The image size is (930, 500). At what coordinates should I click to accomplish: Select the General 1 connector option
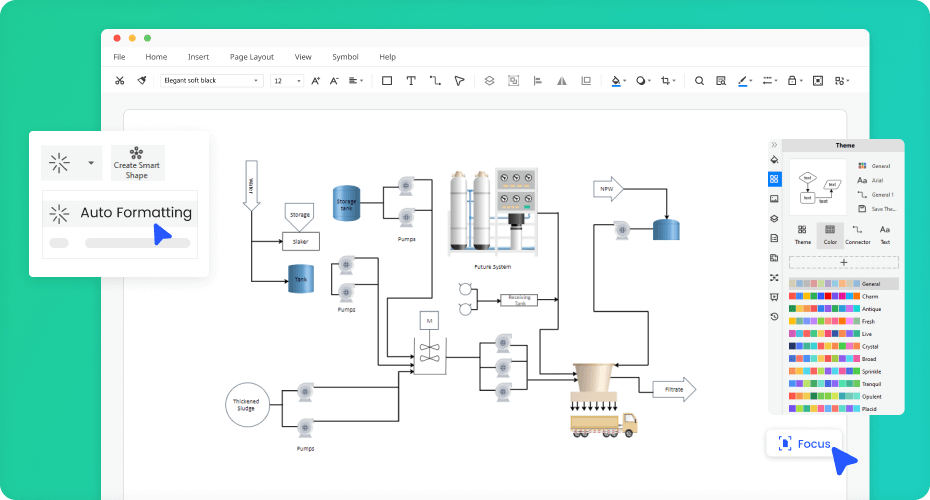point(875,195)
